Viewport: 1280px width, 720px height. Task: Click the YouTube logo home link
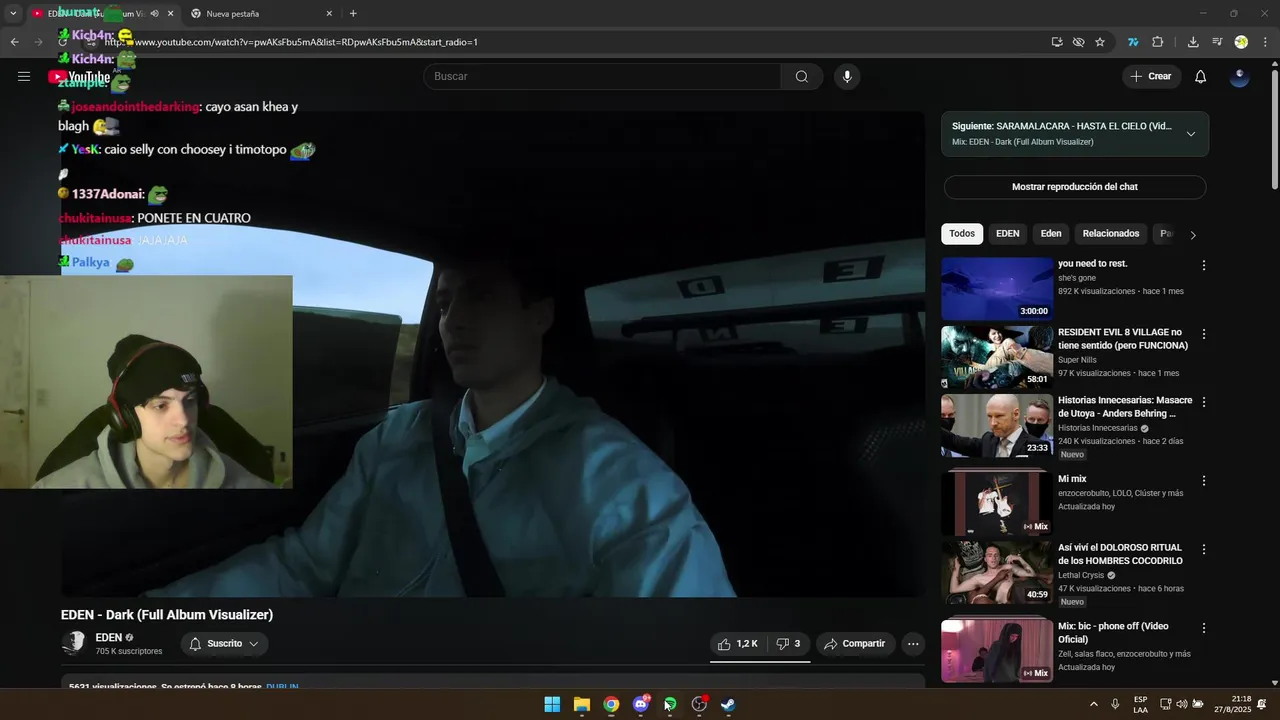[x=79, y=77]
